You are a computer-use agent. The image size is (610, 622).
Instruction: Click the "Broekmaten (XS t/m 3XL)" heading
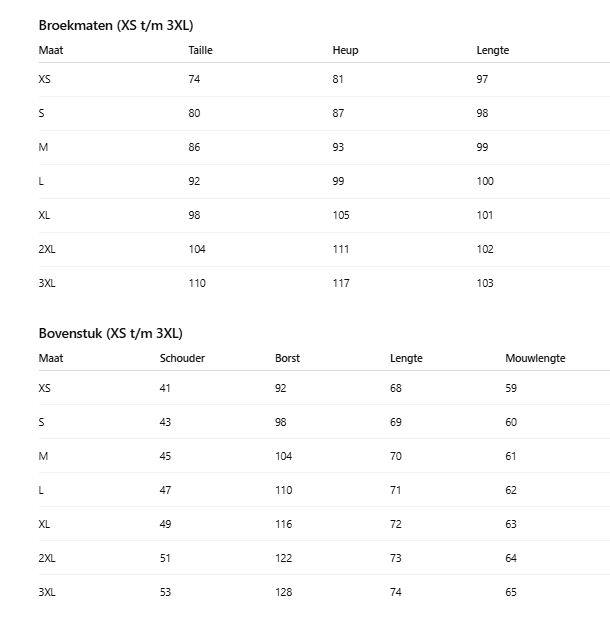109,25
